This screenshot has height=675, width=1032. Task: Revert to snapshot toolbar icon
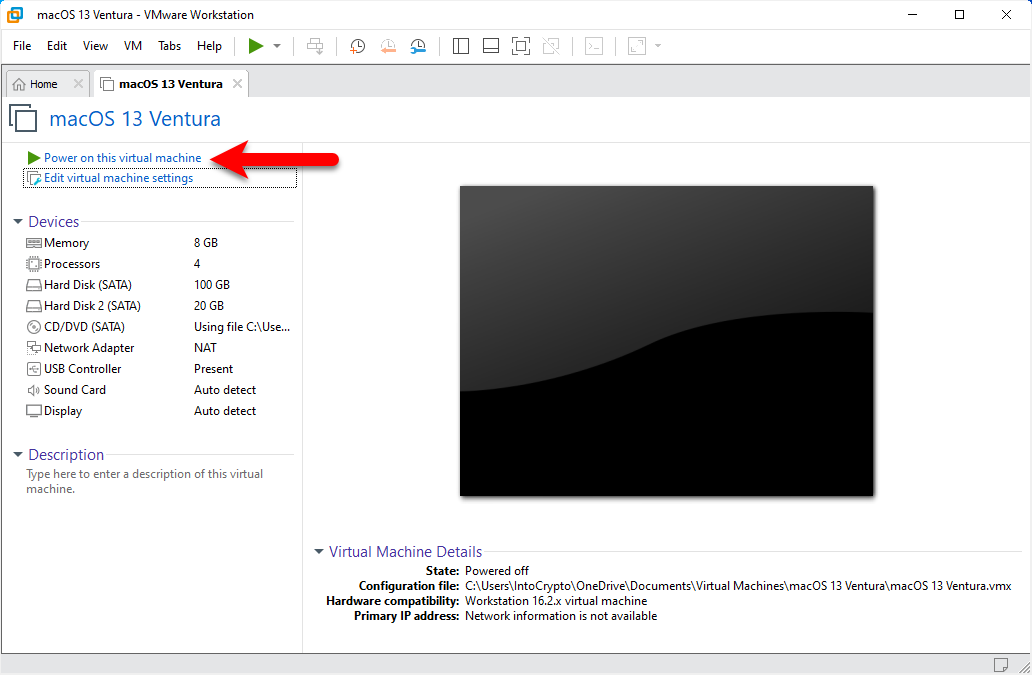point(388,46)
